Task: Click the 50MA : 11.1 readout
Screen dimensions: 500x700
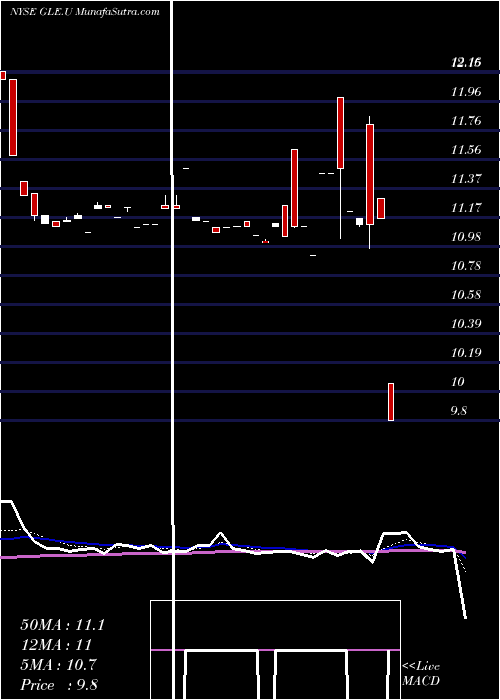Action: 62,625
